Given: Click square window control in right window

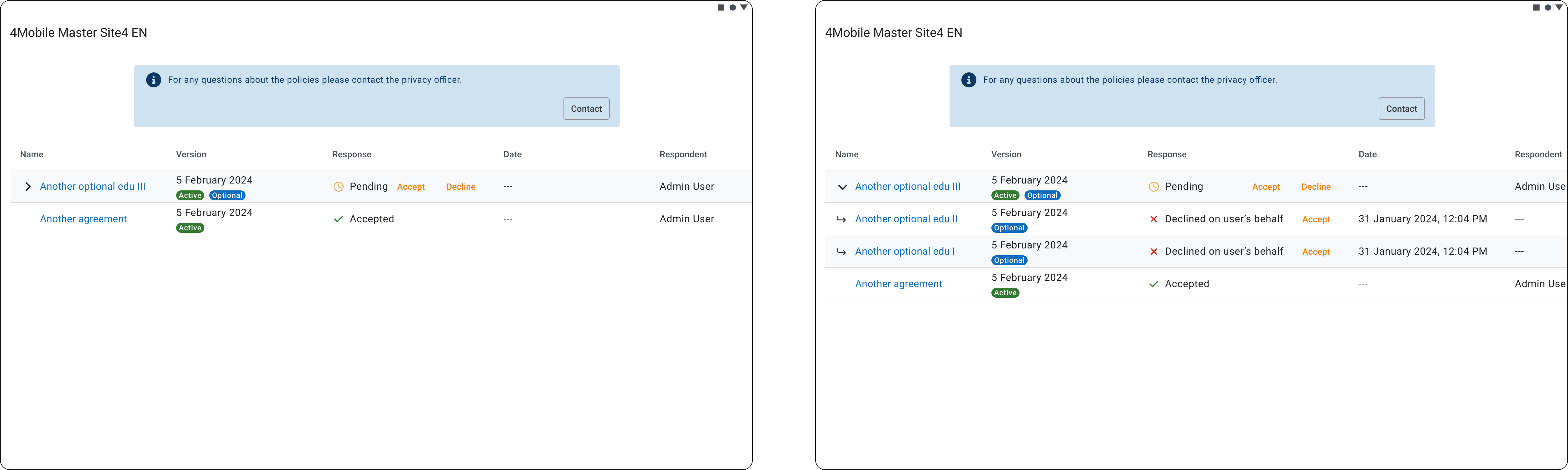Looking at the screenshot, I should 1536,8.
